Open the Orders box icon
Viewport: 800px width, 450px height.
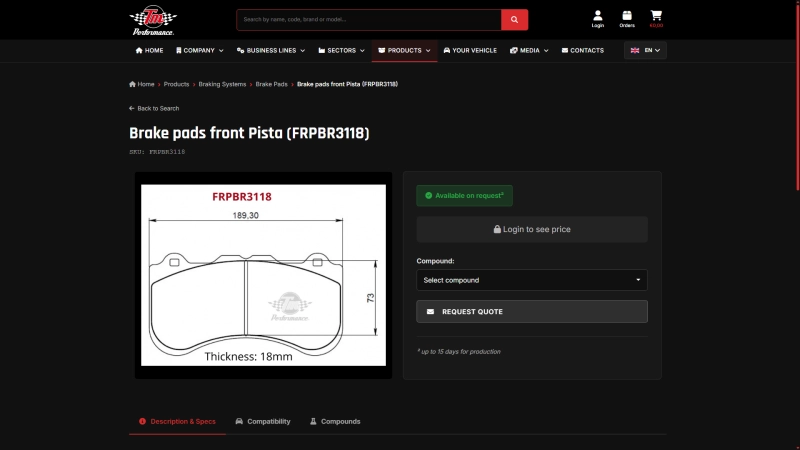click(x=627, y=16)
